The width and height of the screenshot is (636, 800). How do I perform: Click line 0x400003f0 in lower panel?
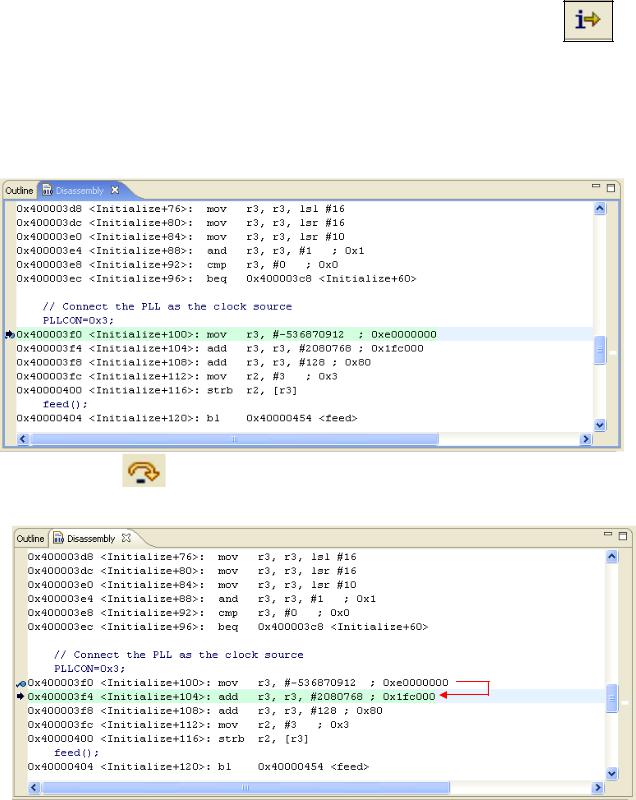tap(238, 683)
